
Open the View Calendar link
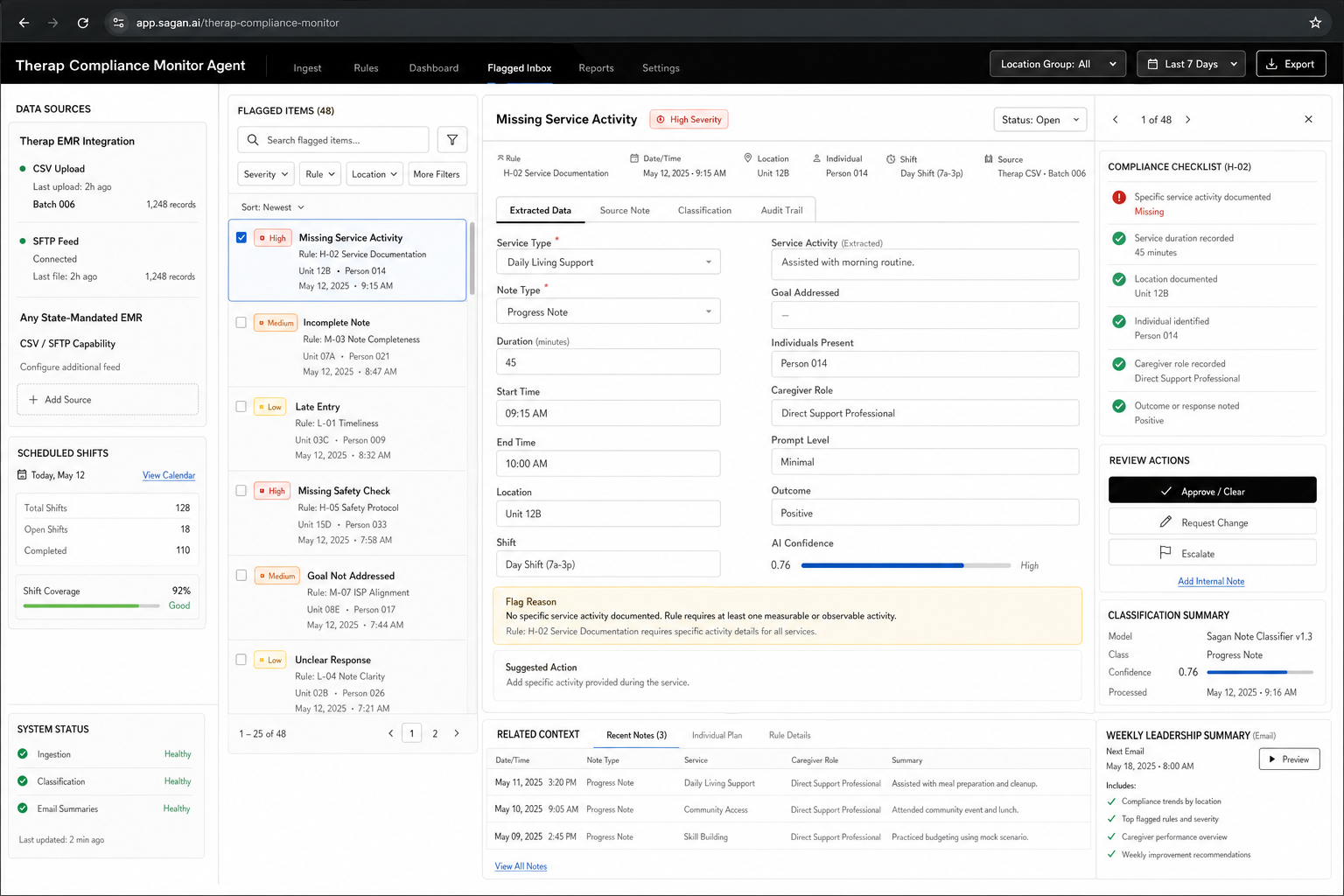[169, 475]
